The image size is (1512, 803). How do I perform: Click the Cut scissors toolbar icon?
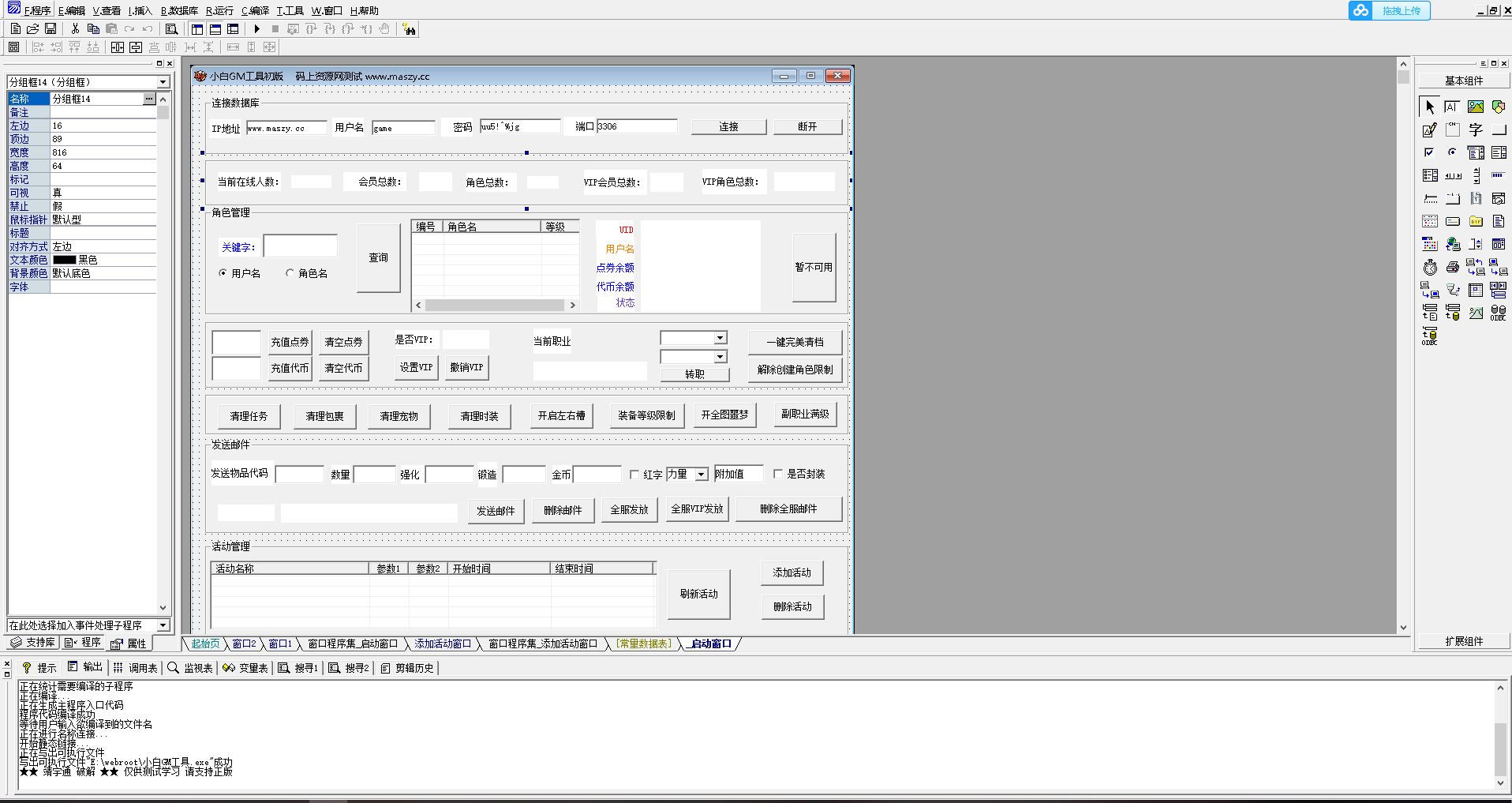point(75,28)
